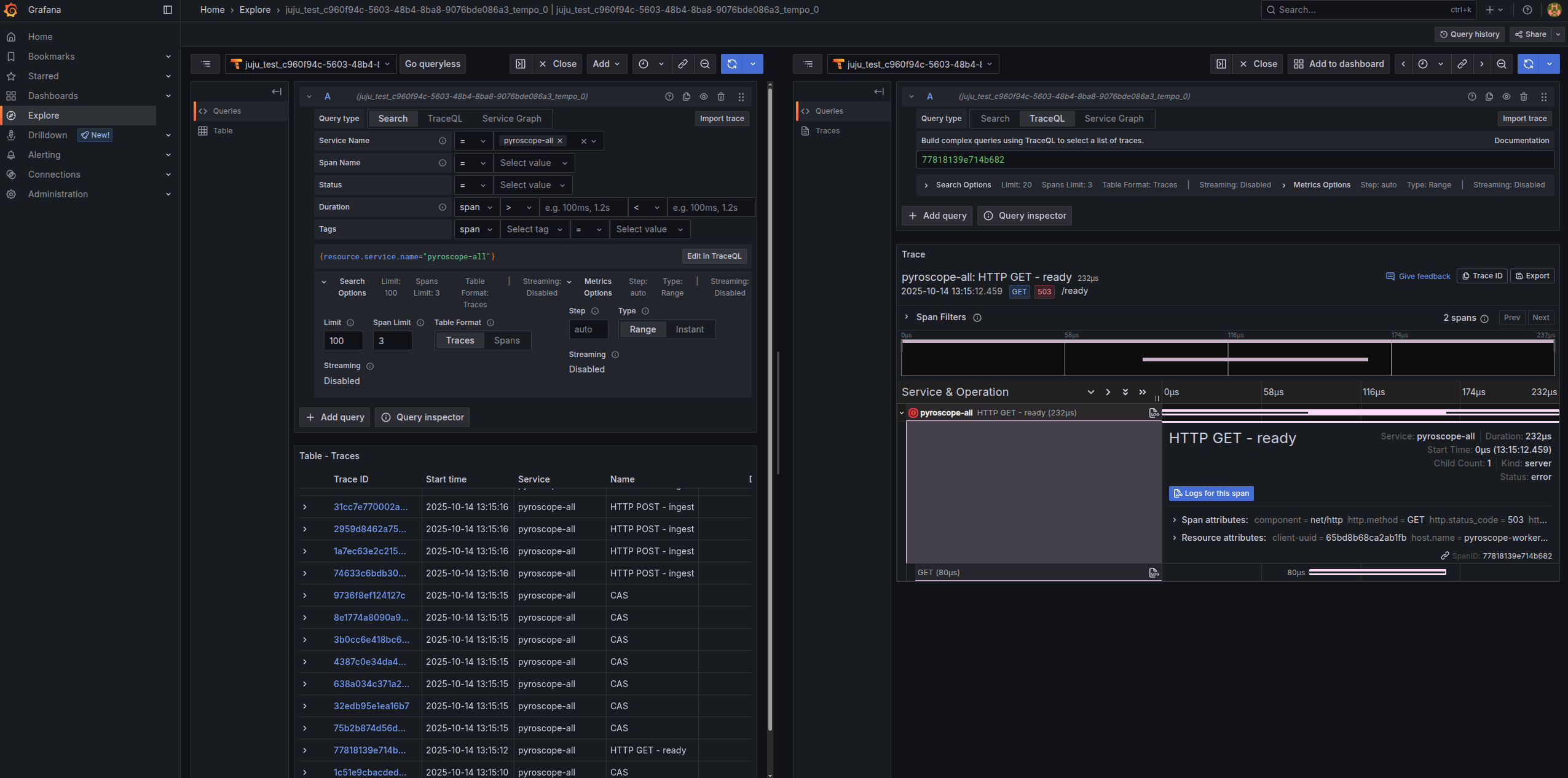Click the Limit input field showing 100
The image size is (1568, 778).
coord(343,340)
